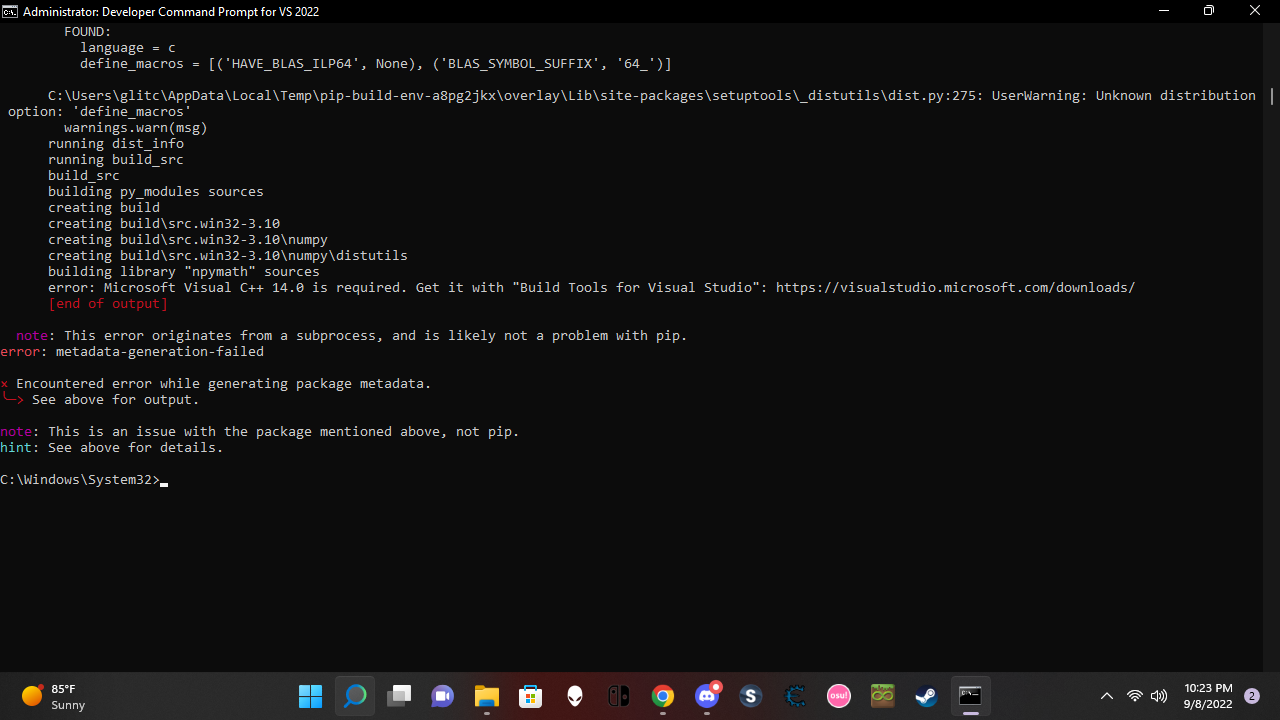The width and height of the screenshot is (1280, 720).
Task: Click the C:\Windows\System32> prompt line
Action: pyautogui.click(x=84, y=480)
